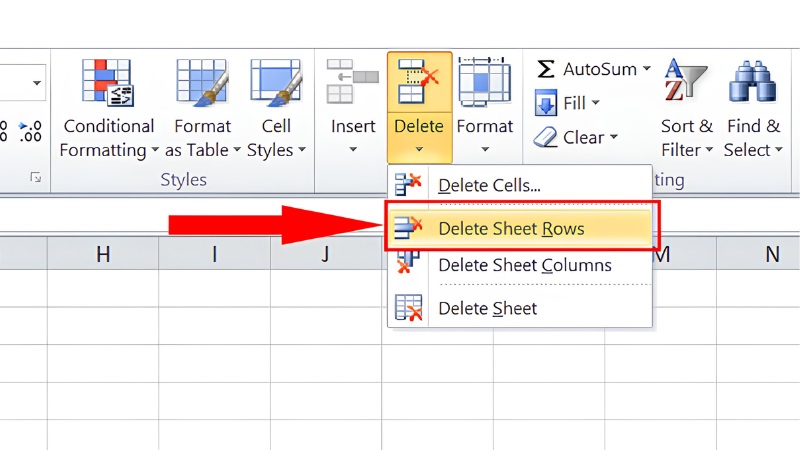Screen dimensions: 800x450
Task: Click the Find & Select binoculars icon
Action: [753, 82]
